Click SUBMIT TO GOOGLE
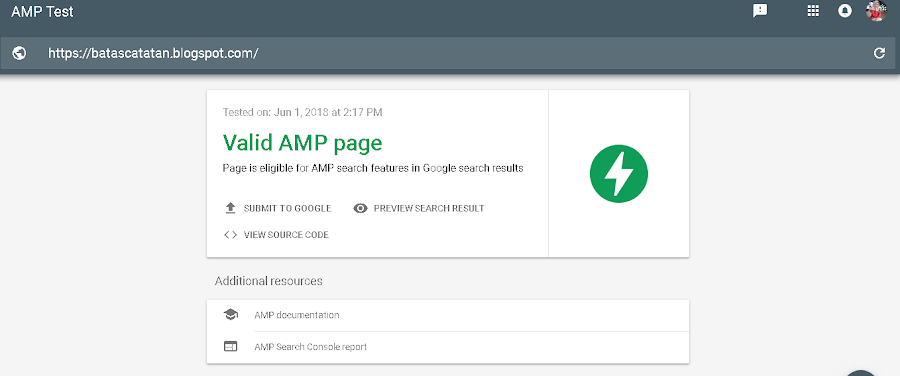The image size is (900, 376). click(x=287, y=208)
